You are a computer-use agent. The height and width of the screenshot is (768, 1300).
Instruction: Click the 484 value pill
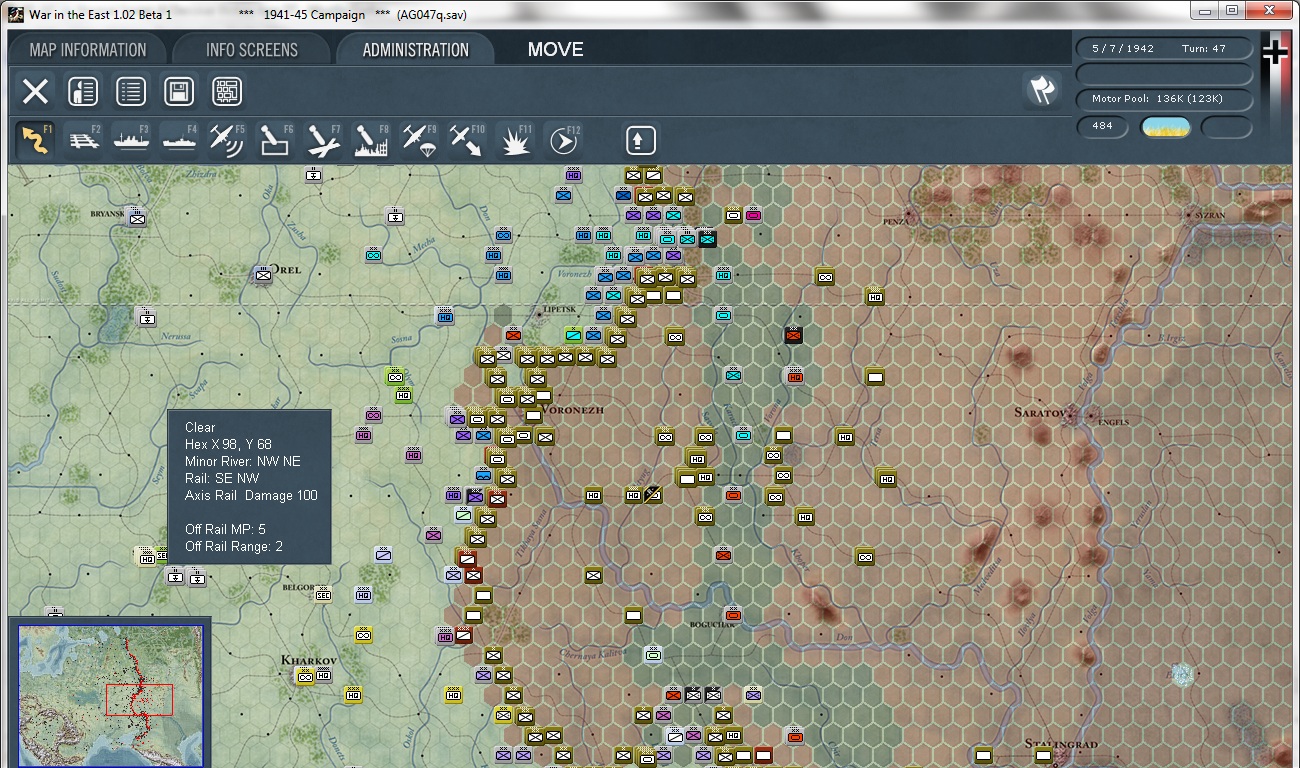pos(1103,127)
